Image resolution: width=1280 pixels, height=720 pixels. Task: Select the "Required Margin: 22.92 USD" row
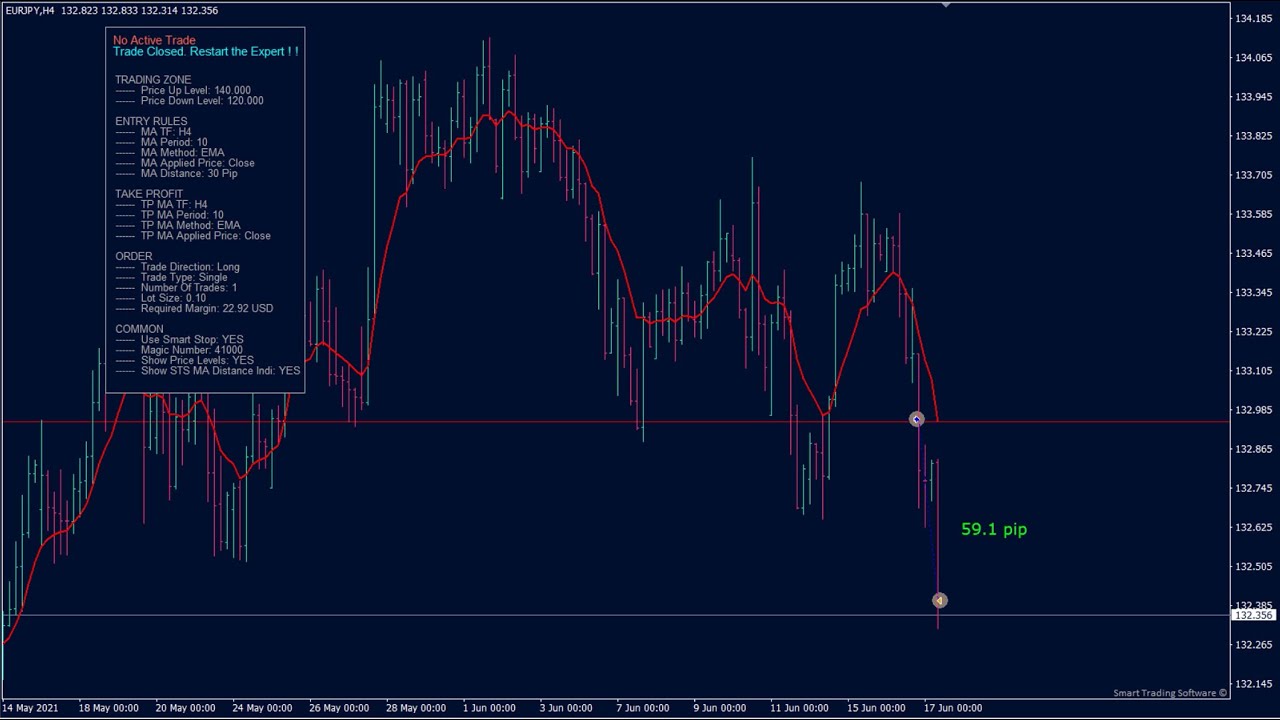point(194,308)
